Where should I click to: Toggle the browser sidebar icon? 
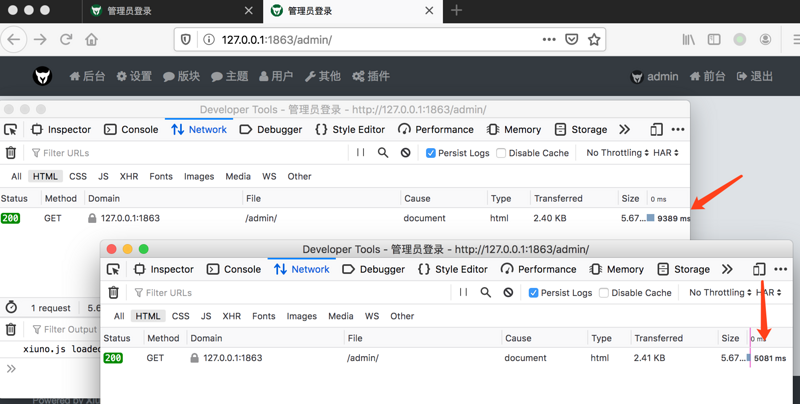pyautogui.click(x=714, y=39)
